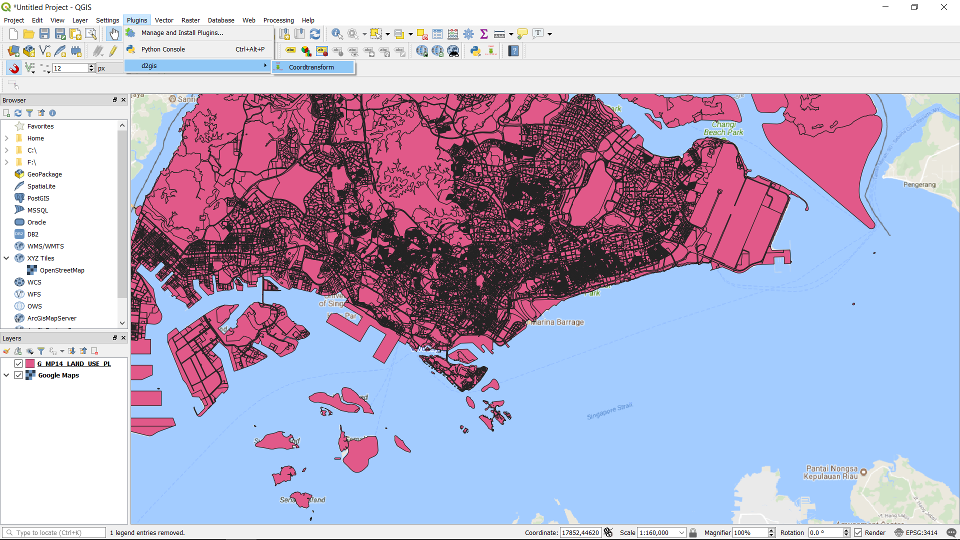Open the Python Console toolbar icon
Image resolution: width=960 pixels, height=540 pixels.
475,50
